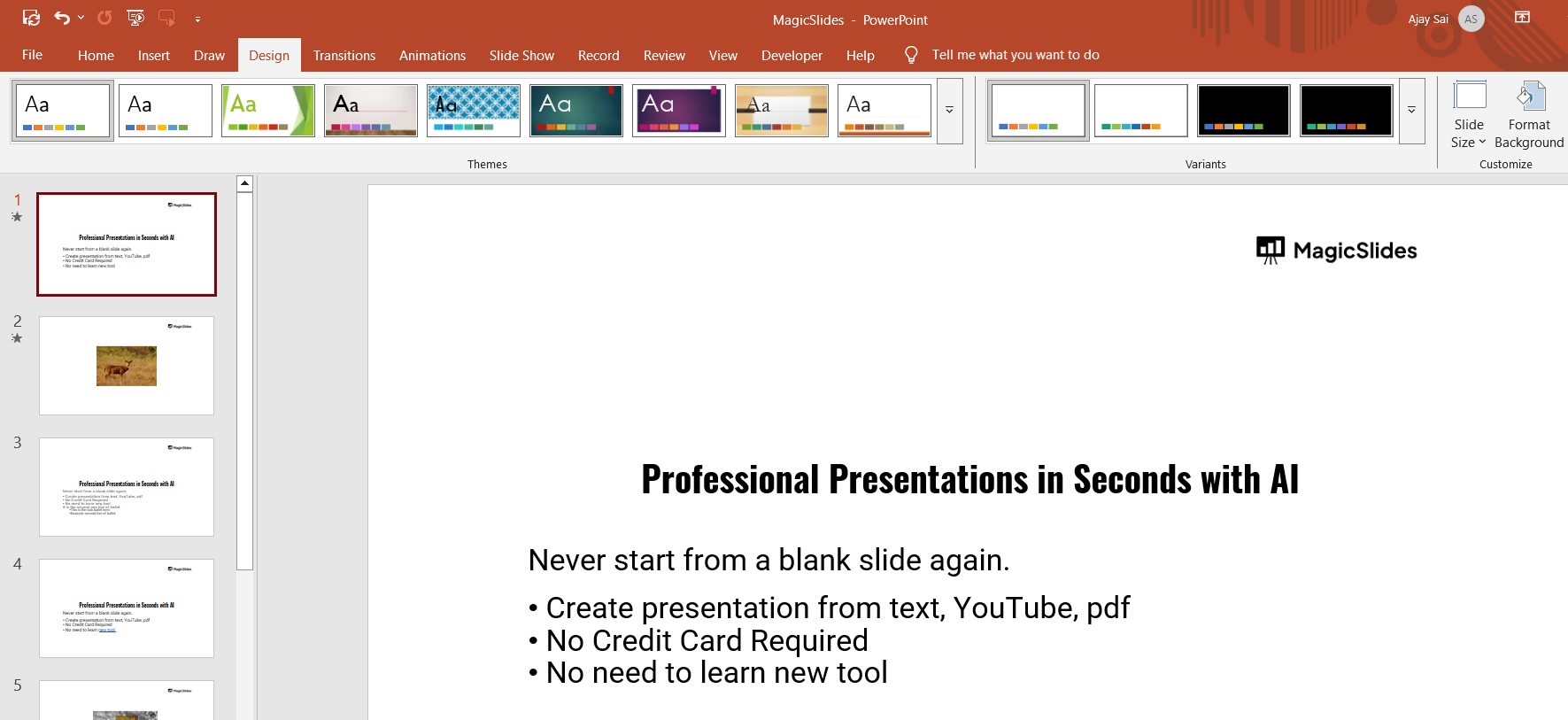Start the slideshow from the beginning icon
The image size is (1568, 720).
tap(135, 18)
